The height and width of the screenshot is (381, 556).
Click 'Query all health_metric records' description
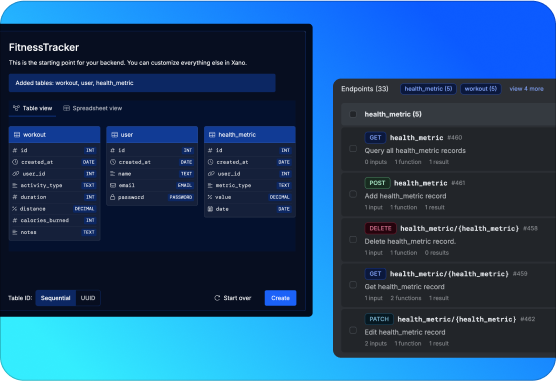click(x=415, y=151)
